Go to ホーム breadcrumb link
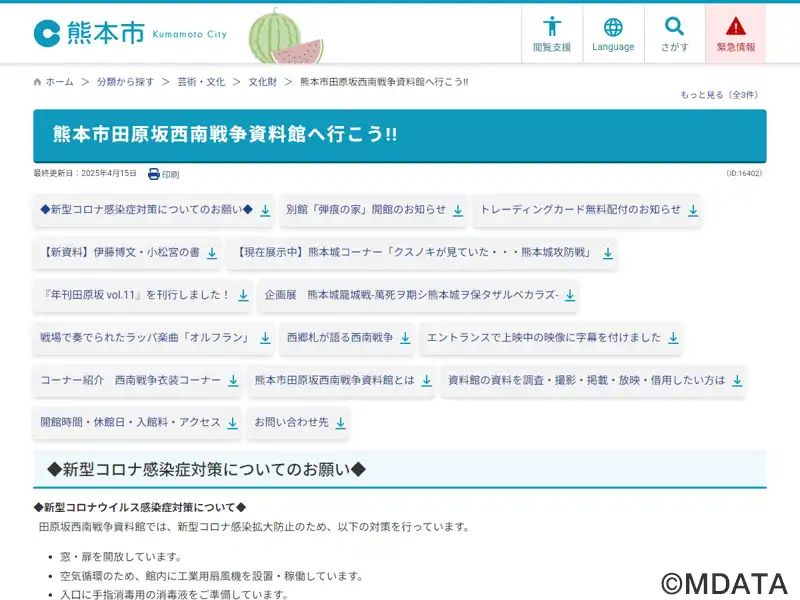 (x=60, y=82)
